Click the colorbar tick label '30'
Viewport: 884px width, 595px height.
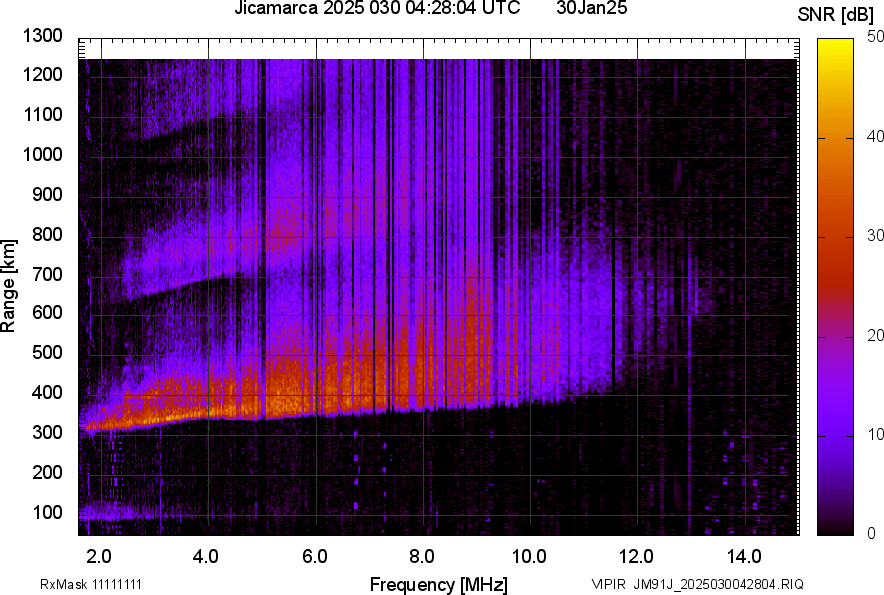point(876,235)
